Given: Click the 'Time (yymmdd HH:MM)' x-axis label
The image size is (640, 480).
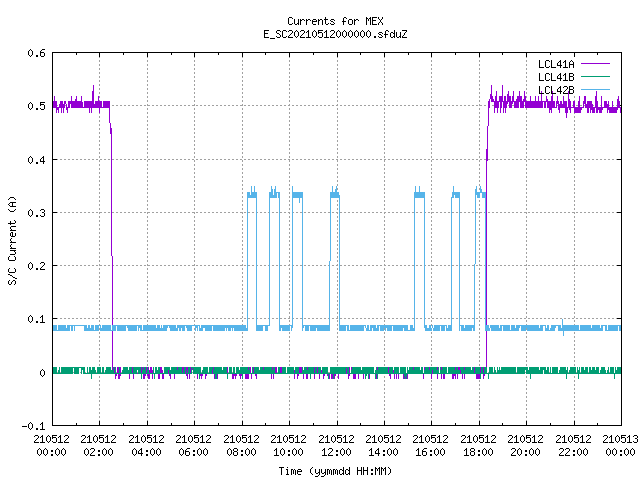Looking at the screenshot, I should (335, 471).
